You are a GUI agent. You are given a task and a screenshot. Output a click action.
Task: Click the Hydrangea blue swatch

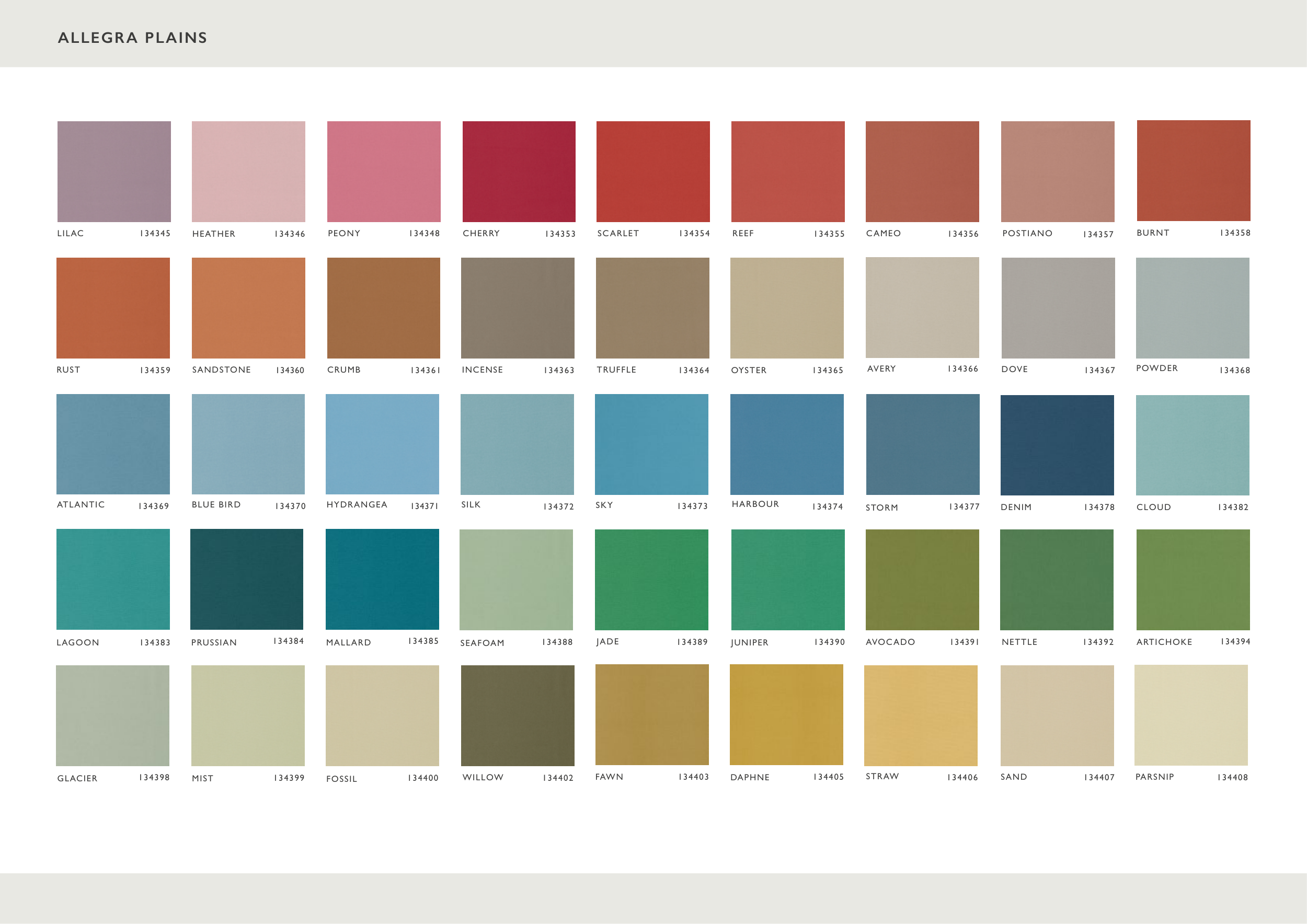tap(382, 444)
